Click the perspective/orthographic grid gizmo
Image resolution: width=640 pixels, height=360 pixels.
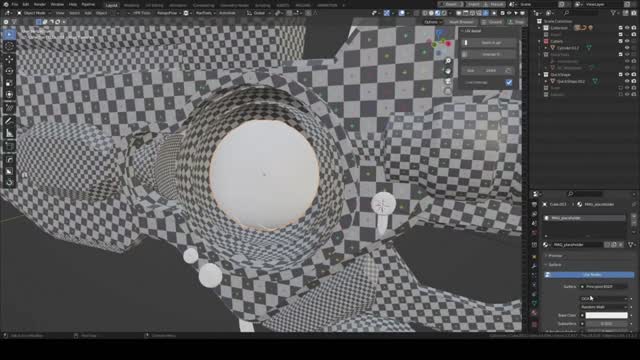coord(448,91)
